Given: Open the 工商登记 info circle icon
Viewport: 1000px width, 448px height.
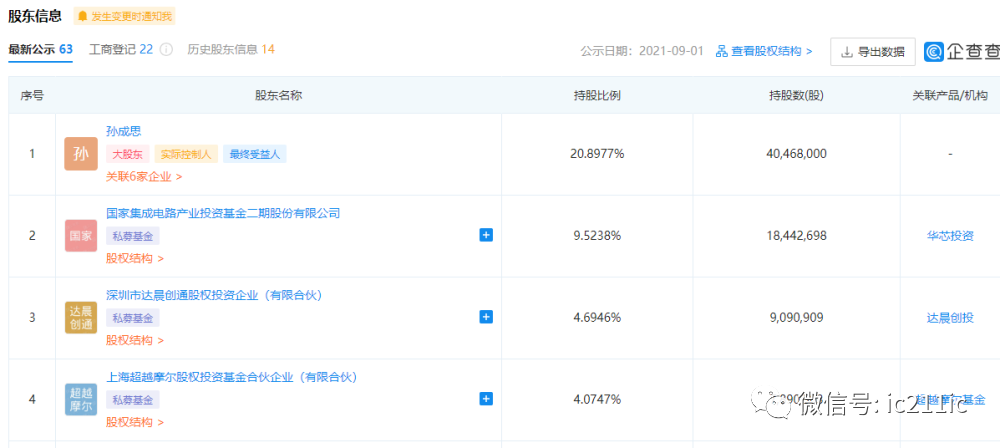Looking at the screenshot, I should point(166,50).
